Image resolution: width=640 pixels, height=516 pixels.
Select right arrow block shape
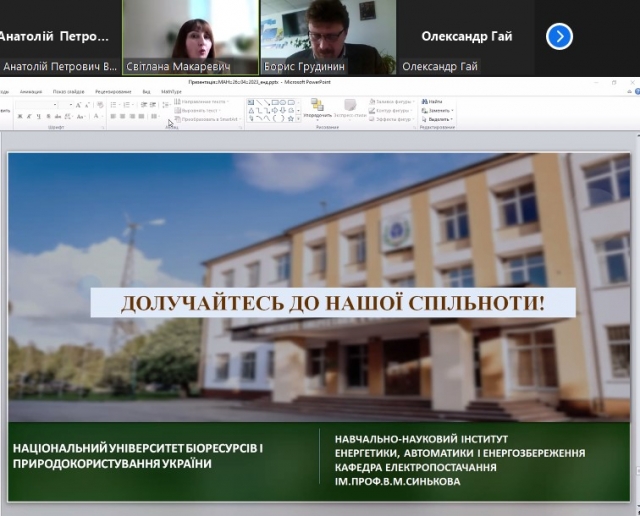coord(275,111)
